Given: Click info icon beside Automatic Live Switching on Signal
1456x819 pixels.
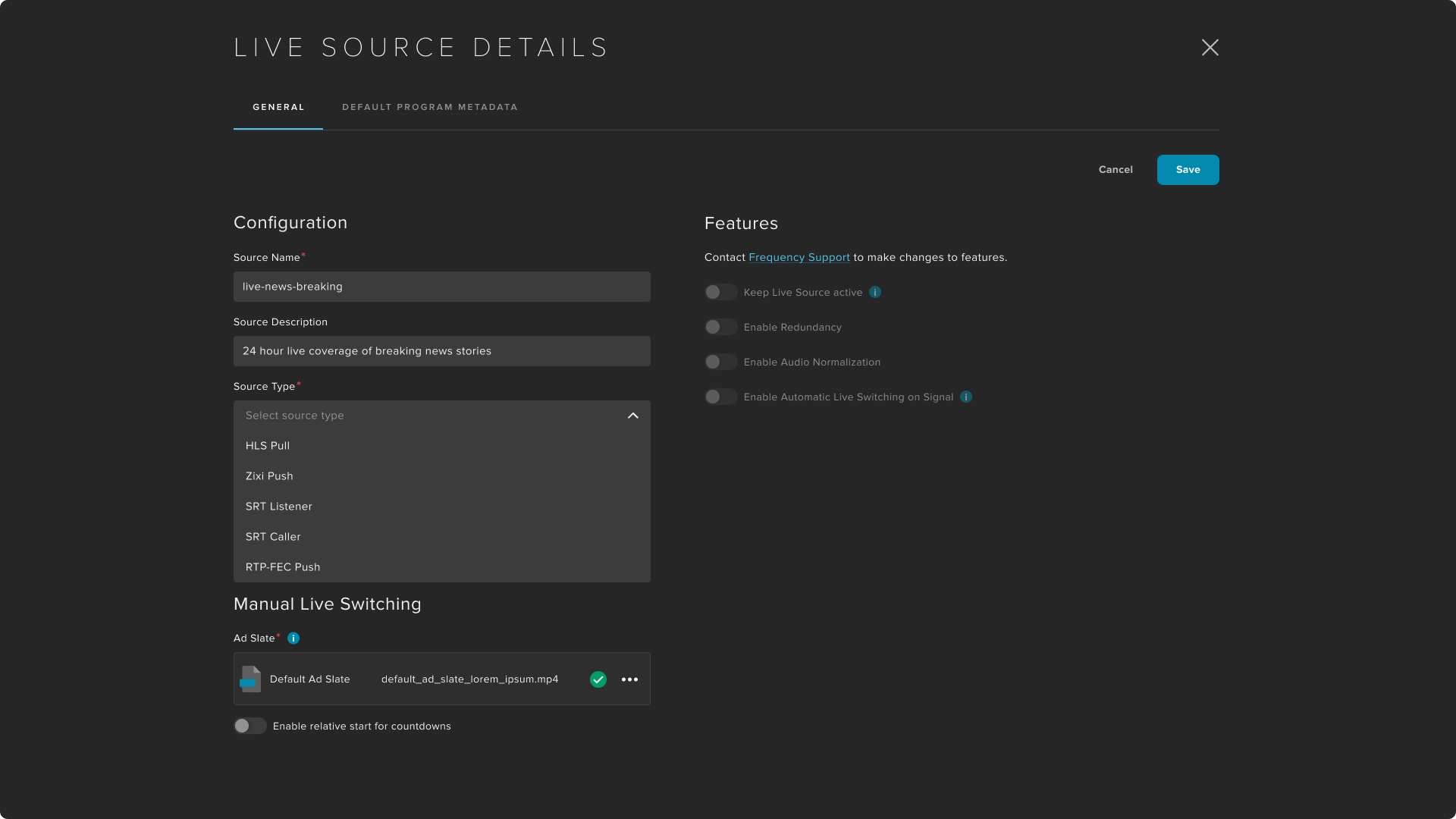Looking at the screenshot, I should (966, 397).
